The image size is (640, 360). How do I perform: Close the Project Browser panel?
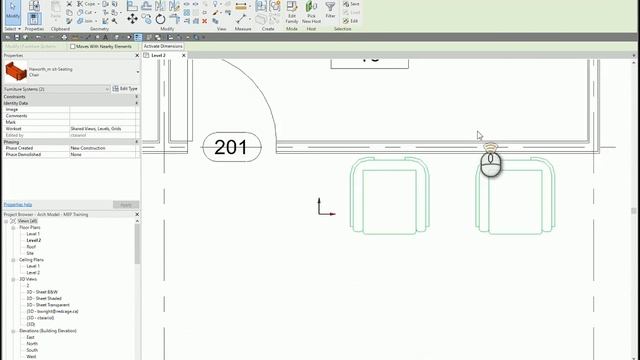[137, 214]
